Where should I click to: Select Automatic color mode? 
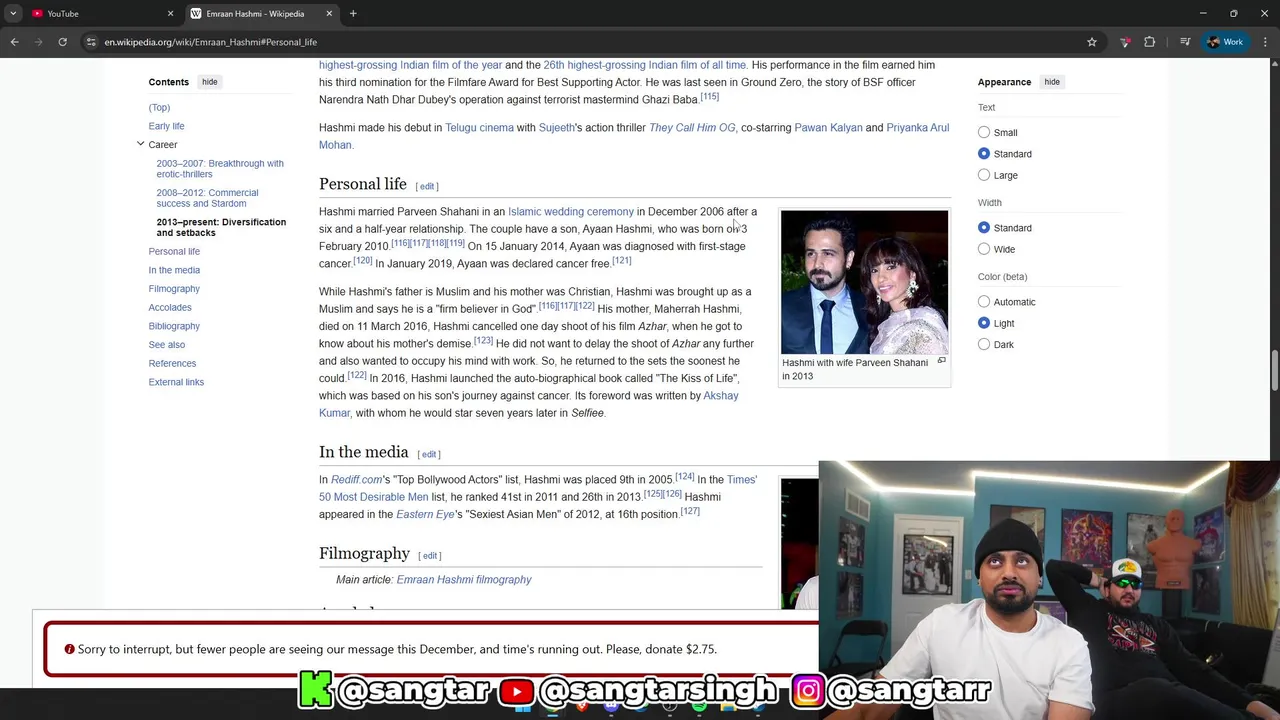click(984, 302)
